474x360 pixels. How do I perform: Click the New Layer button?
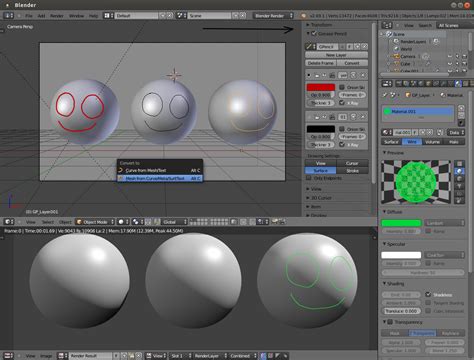[x=336, y=55]
